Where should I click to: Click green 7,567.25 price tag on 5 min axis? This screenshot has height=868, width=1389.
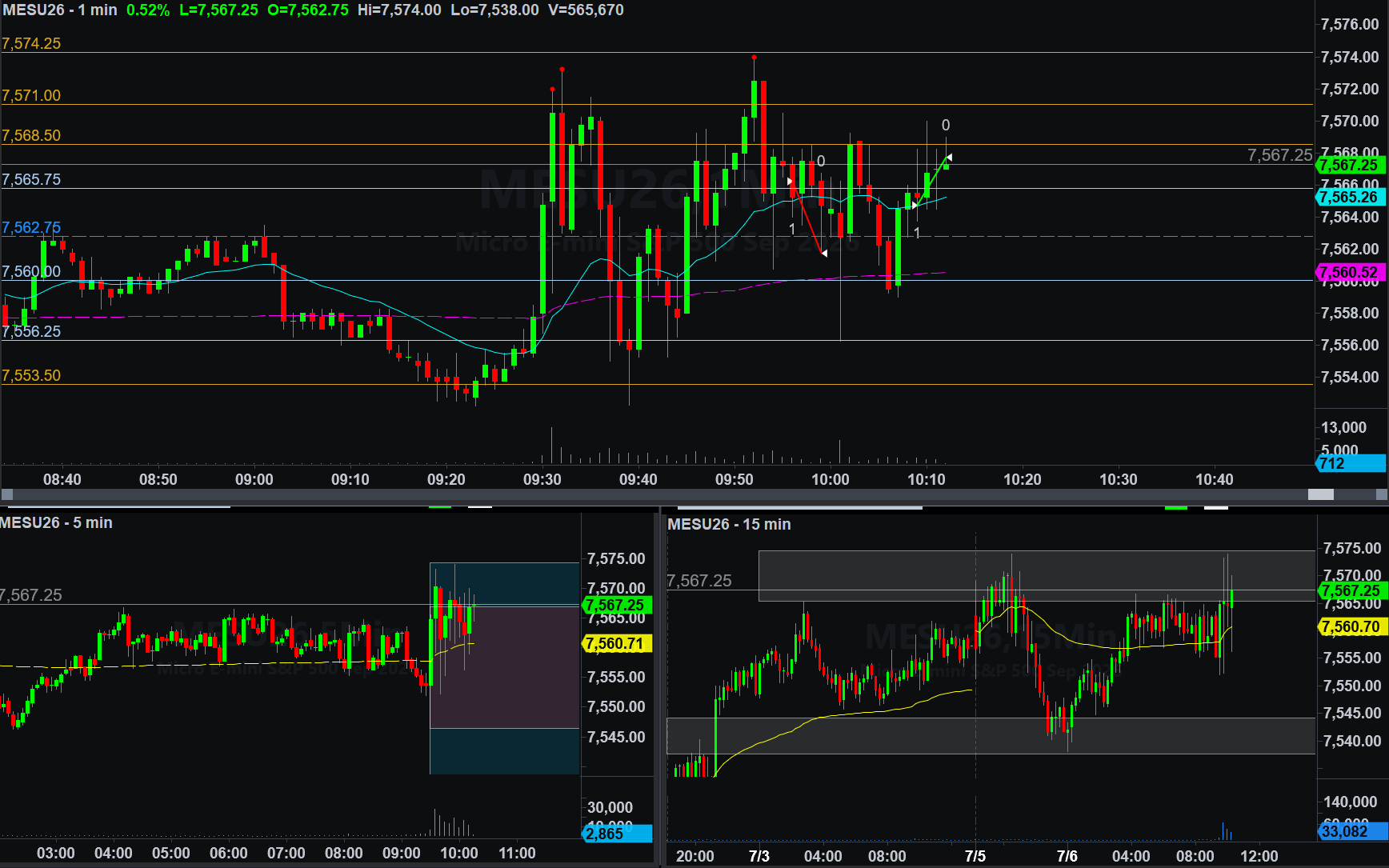pos(618,606)
